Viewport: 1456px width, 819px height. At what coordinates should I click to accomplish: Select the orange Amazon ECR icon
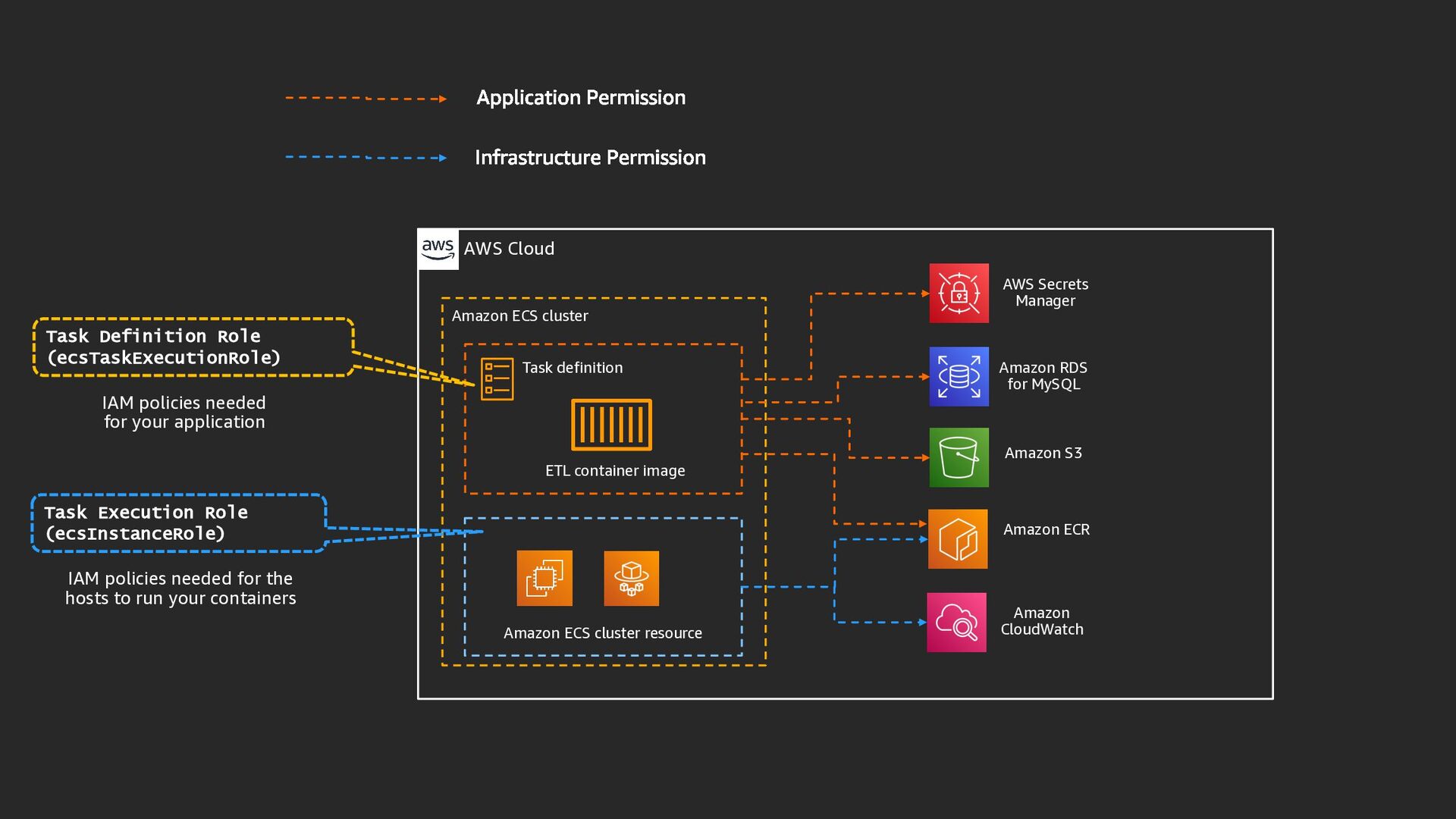[x=958, y=539]
